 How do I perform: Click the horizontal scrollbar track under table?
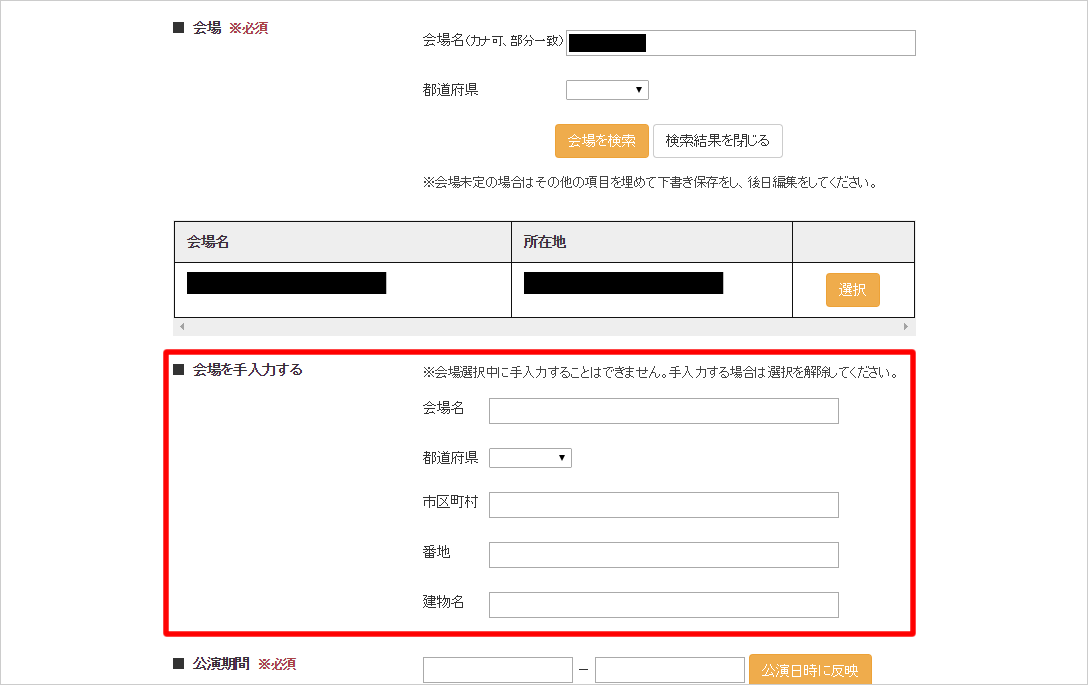[544, 327]
